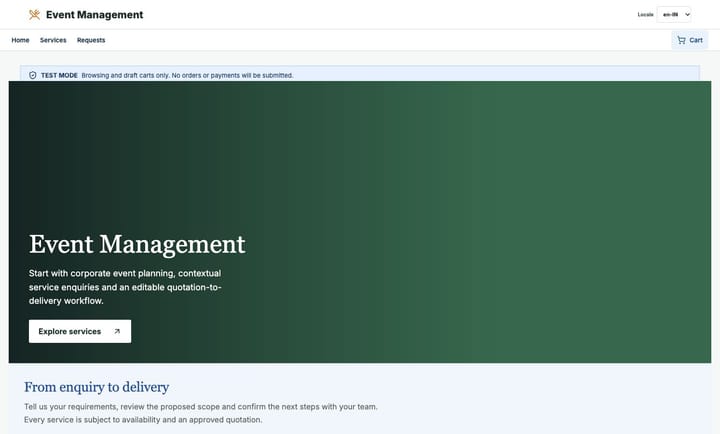Click the 'Browsing and draft carts only' notice text

187,75
